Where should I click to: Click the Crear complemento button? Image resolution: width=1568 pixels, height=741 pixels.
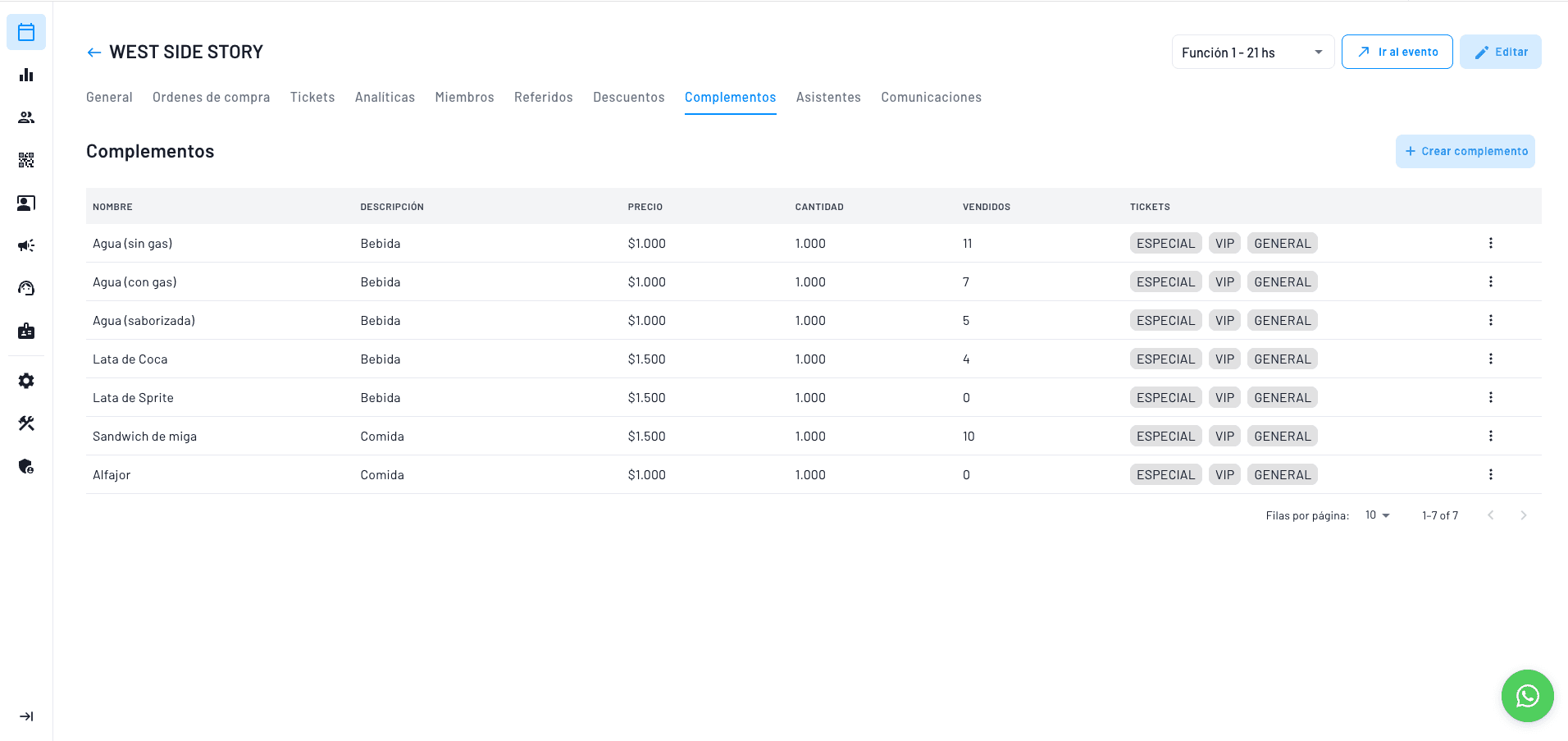point(1465,151)
